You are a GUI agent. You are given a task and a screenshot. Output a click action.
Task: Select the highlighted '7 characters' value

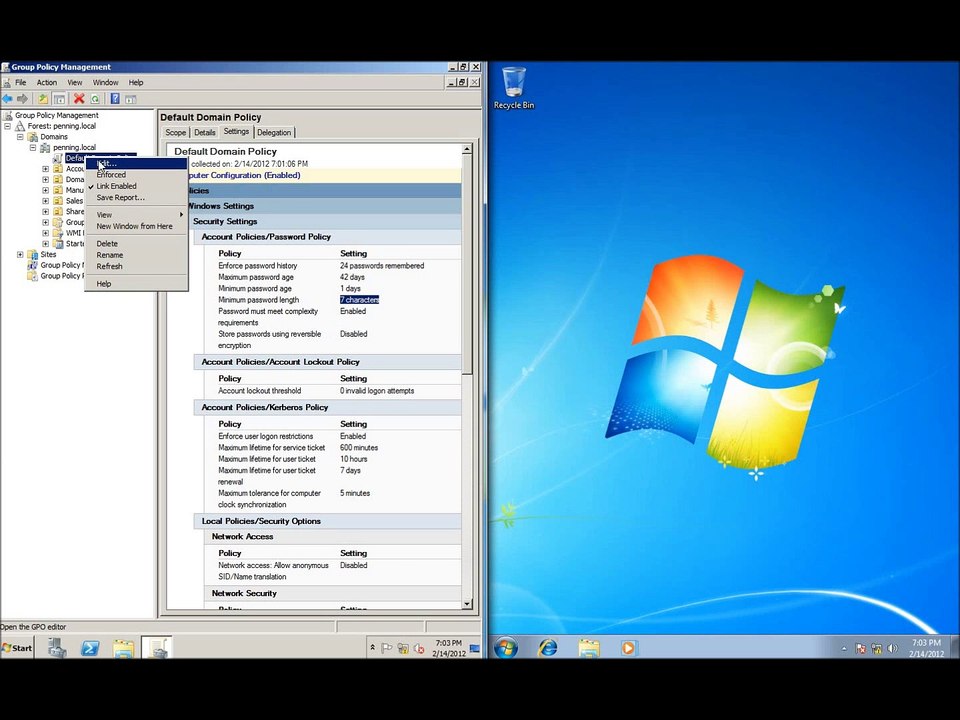coord(359,300)
